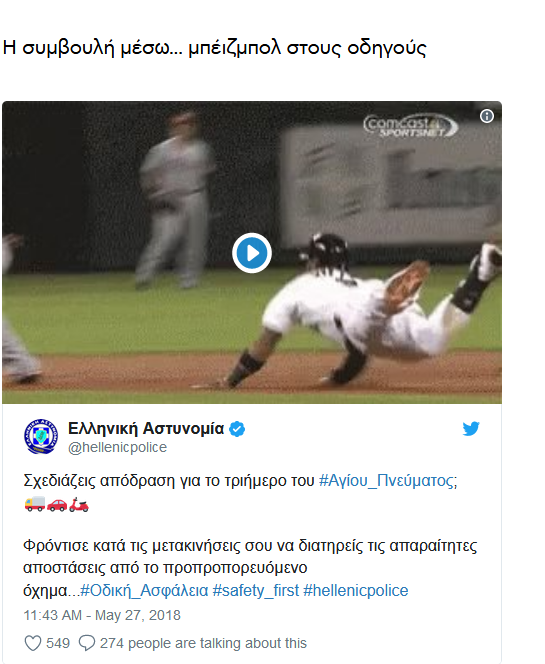Play the embedded baseball video
Screen dimensions: 545x664
(x=252, y=253)
